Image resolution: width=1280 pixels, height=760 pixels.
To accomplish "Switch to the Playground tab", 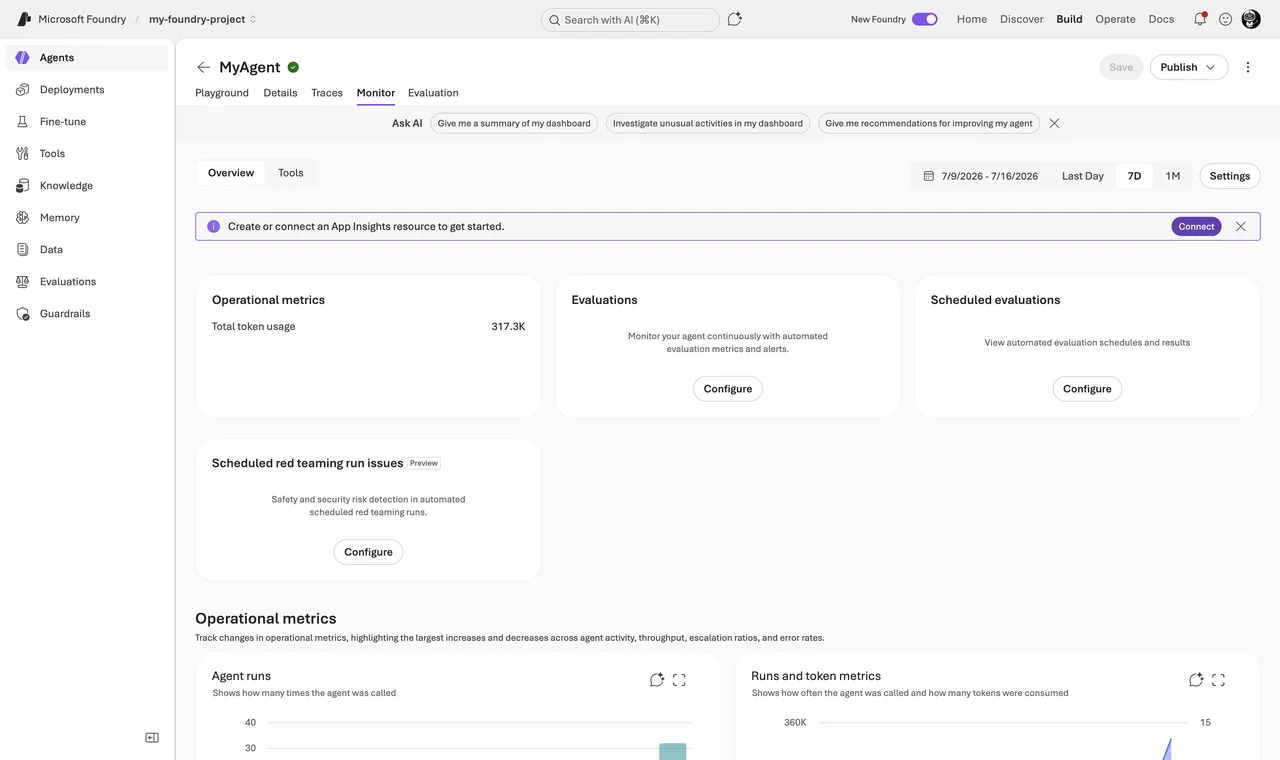I will click(x=222, y=93).
